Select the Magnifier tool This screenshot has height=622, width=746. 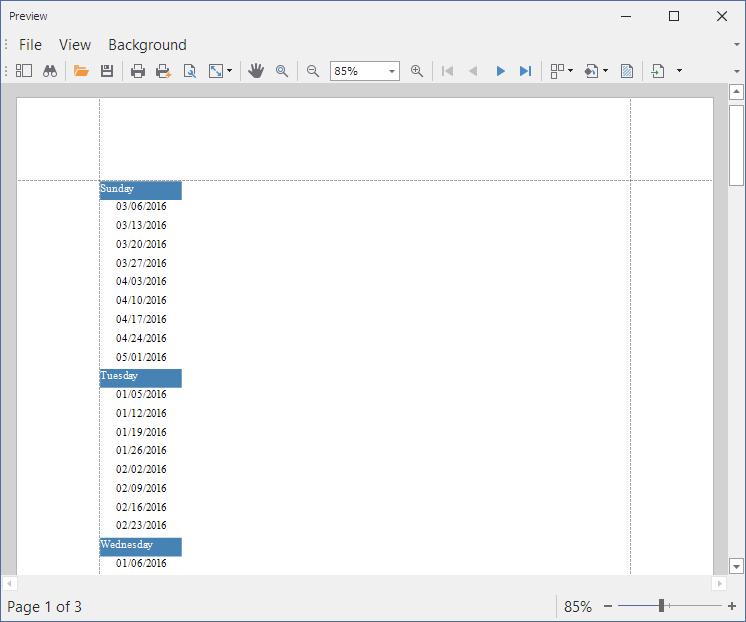tap(282, 71)
